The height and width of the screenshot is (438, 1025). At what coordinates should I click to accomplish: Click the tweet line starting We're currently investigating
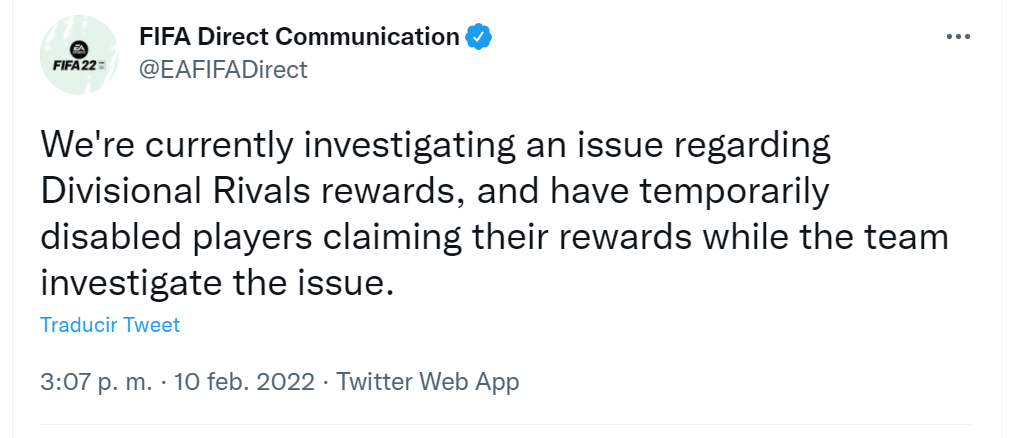point(435,146)
